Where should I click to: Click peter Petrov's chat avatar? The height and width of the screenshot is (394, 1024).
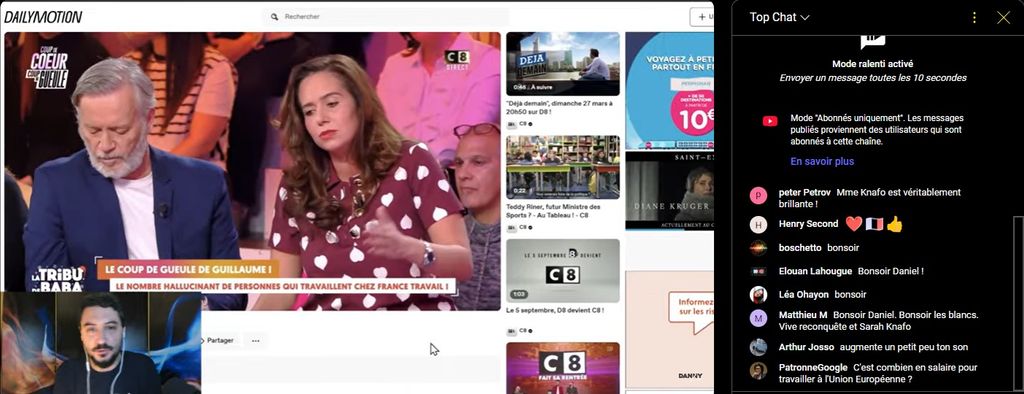(758, 195)
